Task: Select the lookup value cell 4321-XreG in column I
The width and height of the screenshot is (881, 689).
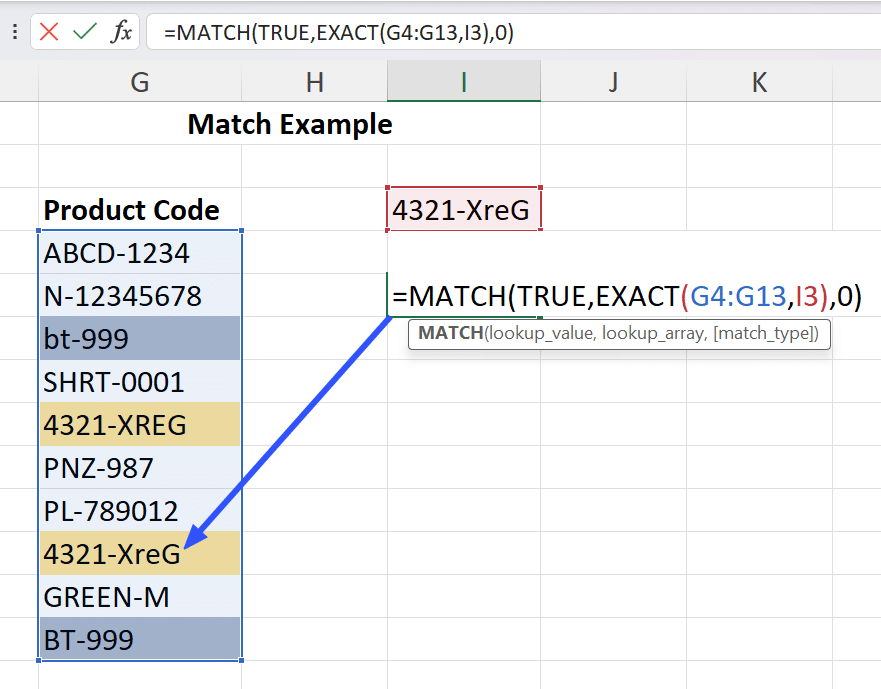Action: click(464, 210)
